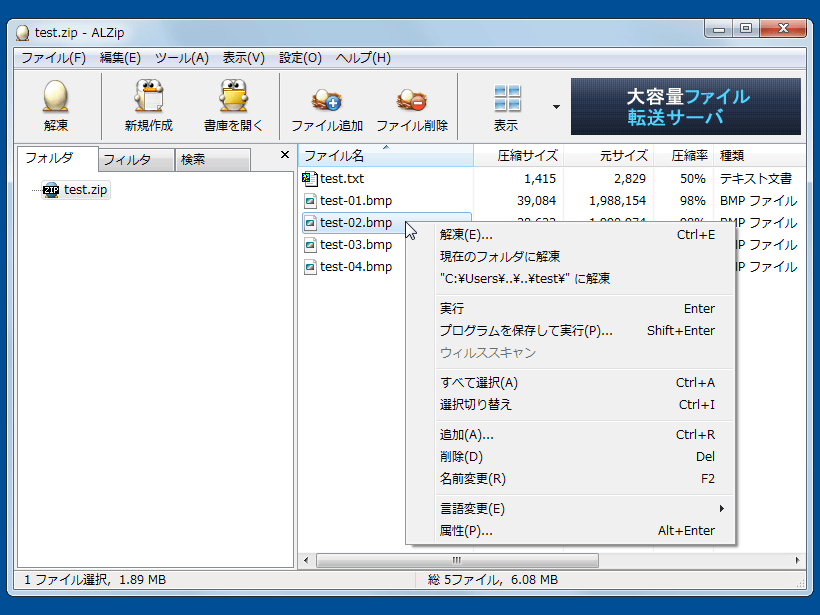The width and height of the screenshot is (820, 615).
Task: Click the 書庫を開く toolbar icon
Action: click(233, 96)
